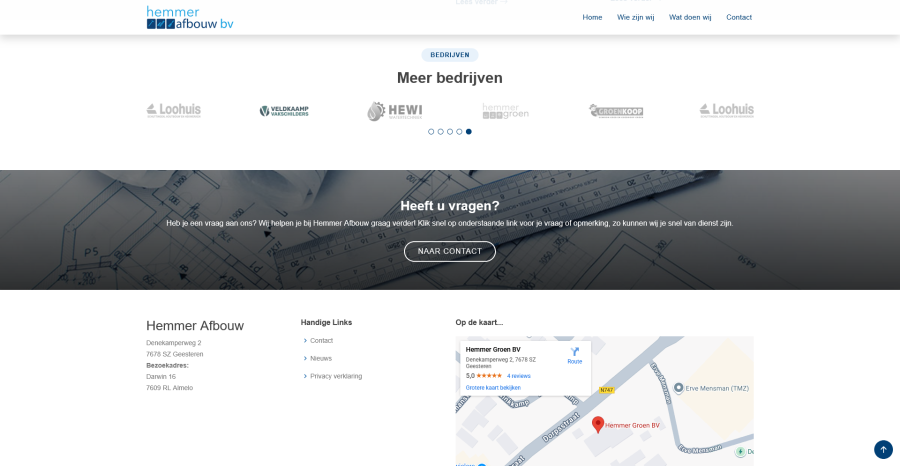Screen dimensions: 900x466
Task: Open the 4 reviews link on map card
Action: [x=518, y=376]
